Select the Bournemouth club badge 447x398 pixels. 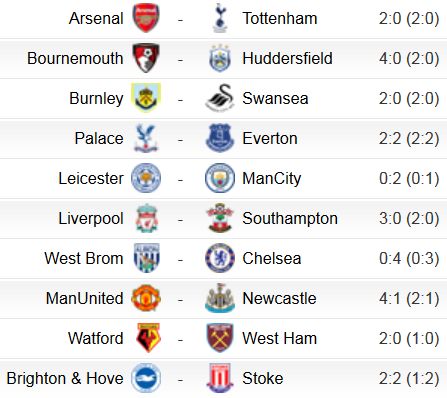tap(146, 58)
